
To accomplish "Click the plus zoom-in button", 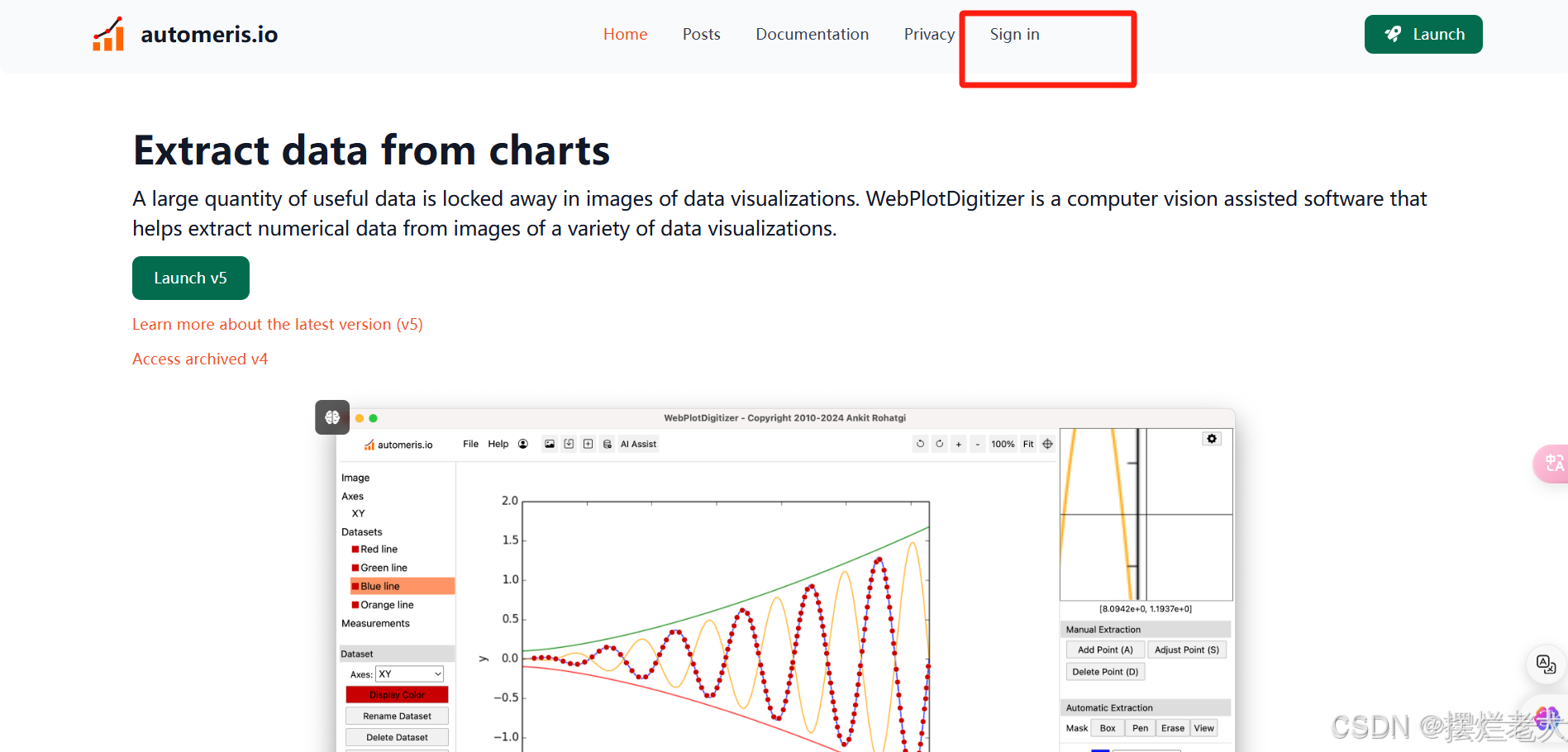I will [959, 444].
